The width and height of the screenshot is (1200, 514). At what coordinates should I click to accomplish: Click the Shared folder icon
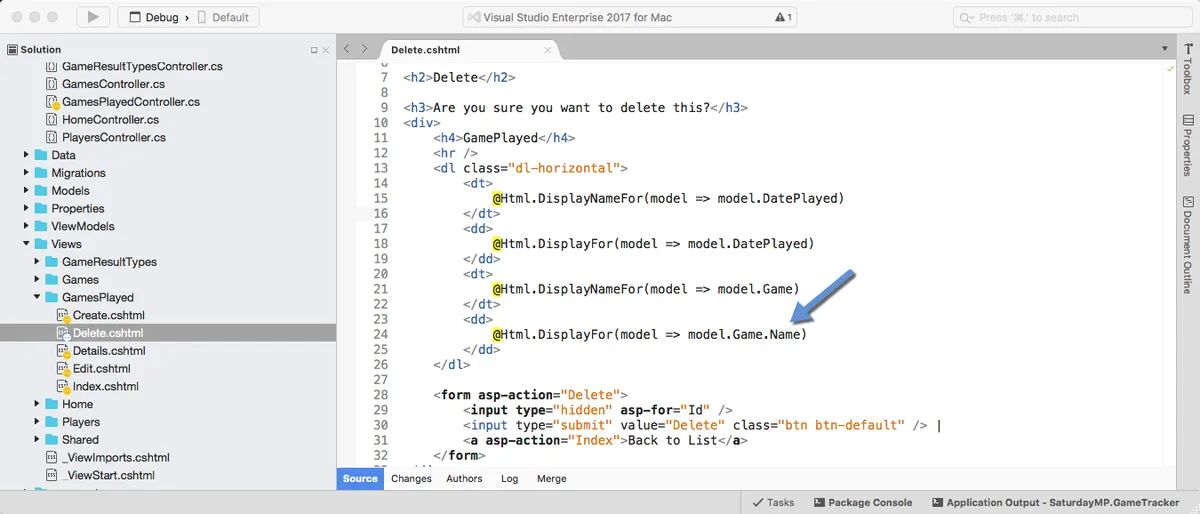(52, 440)
